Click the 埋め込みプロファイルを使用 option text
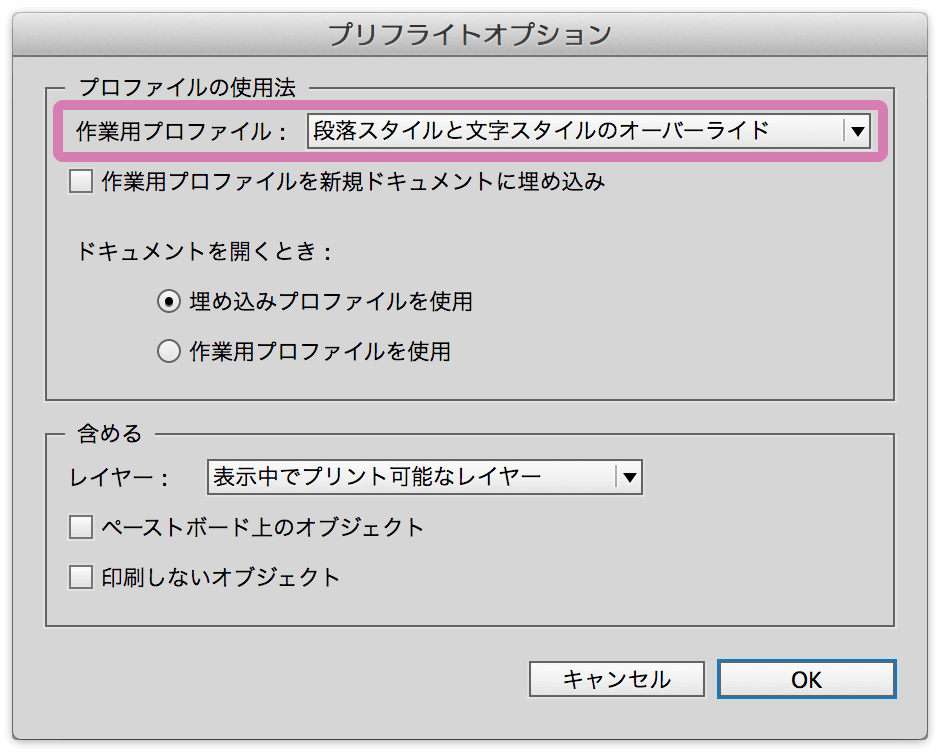940x752 pixels. pos(331,301)
